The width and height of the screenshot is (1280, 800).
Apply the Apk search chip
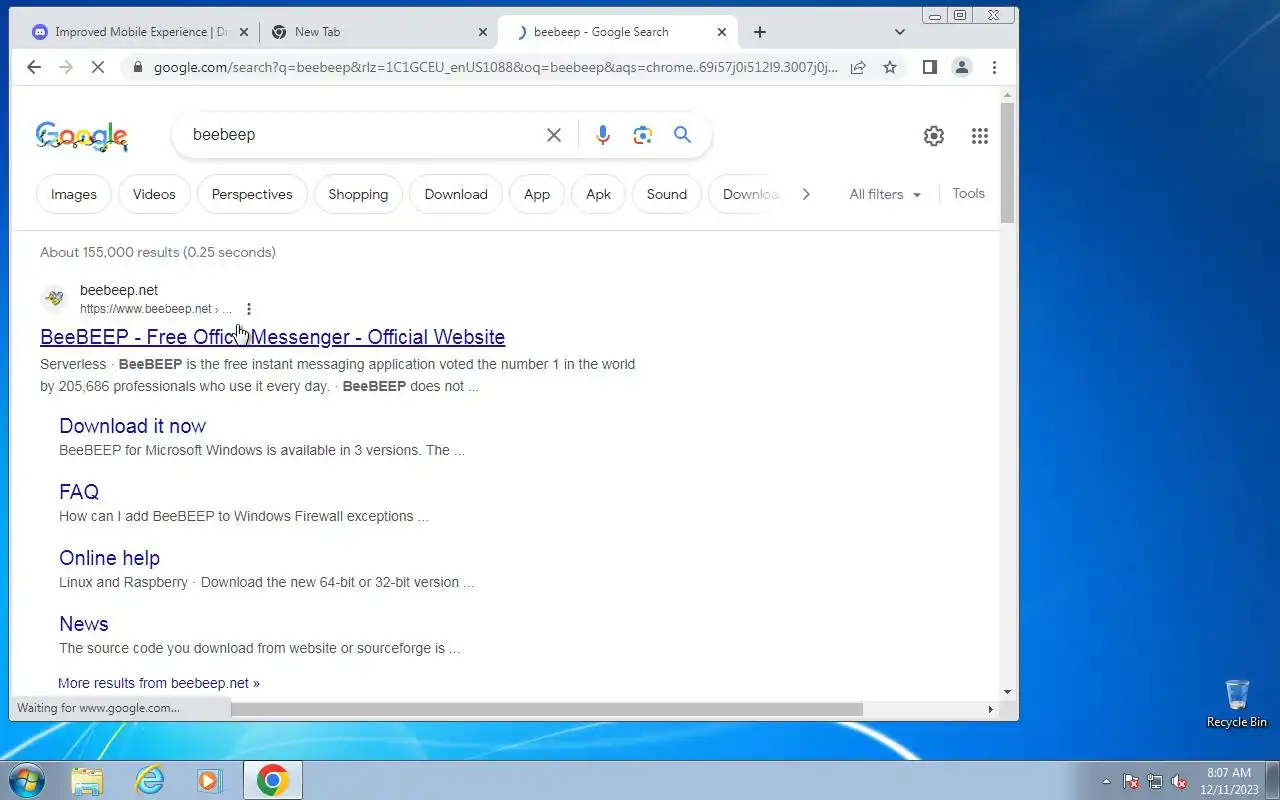click(x=598, y=194)
